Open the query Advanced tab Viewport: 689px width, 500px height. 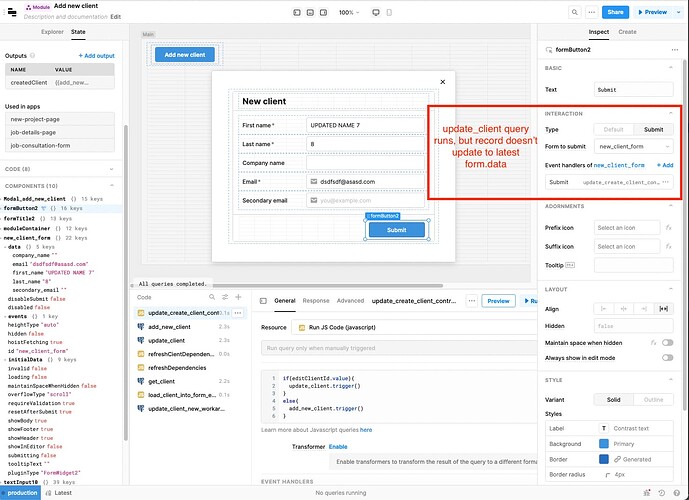click(350, 301)
